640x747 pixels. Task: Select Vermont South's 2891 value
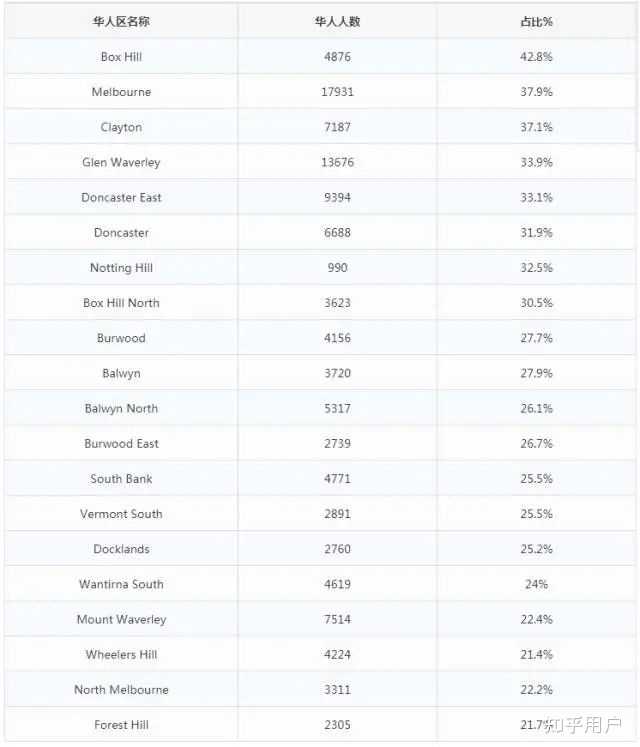[x=337, y=514]
